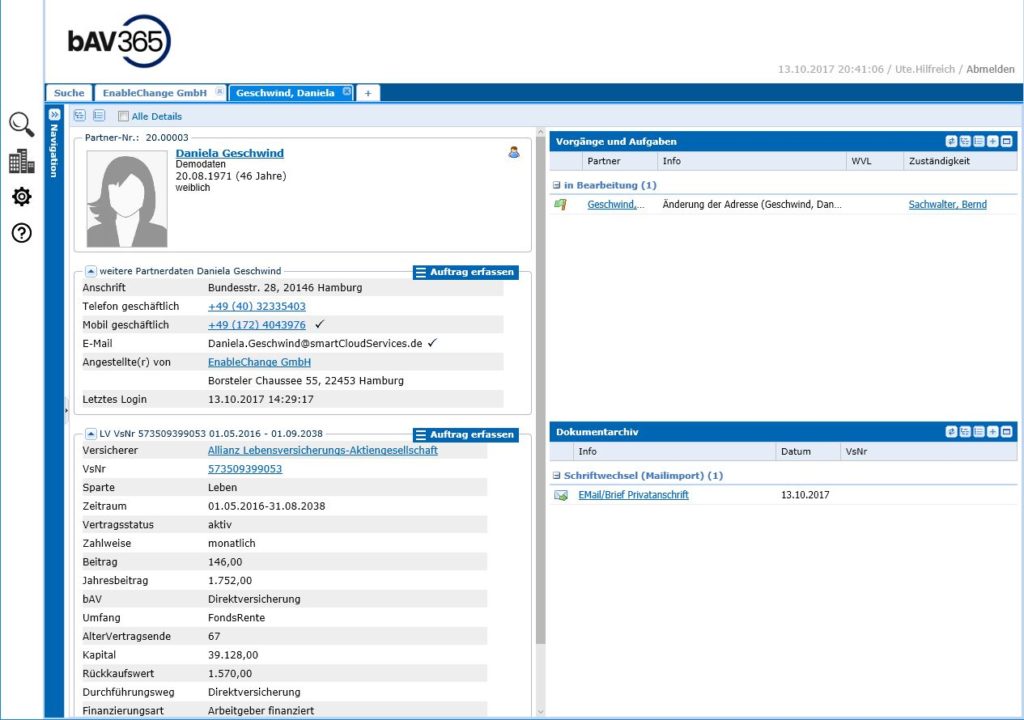The image size is (1024, 720).
Task: Switch to the Suche tab
Action: coord(69,93)
